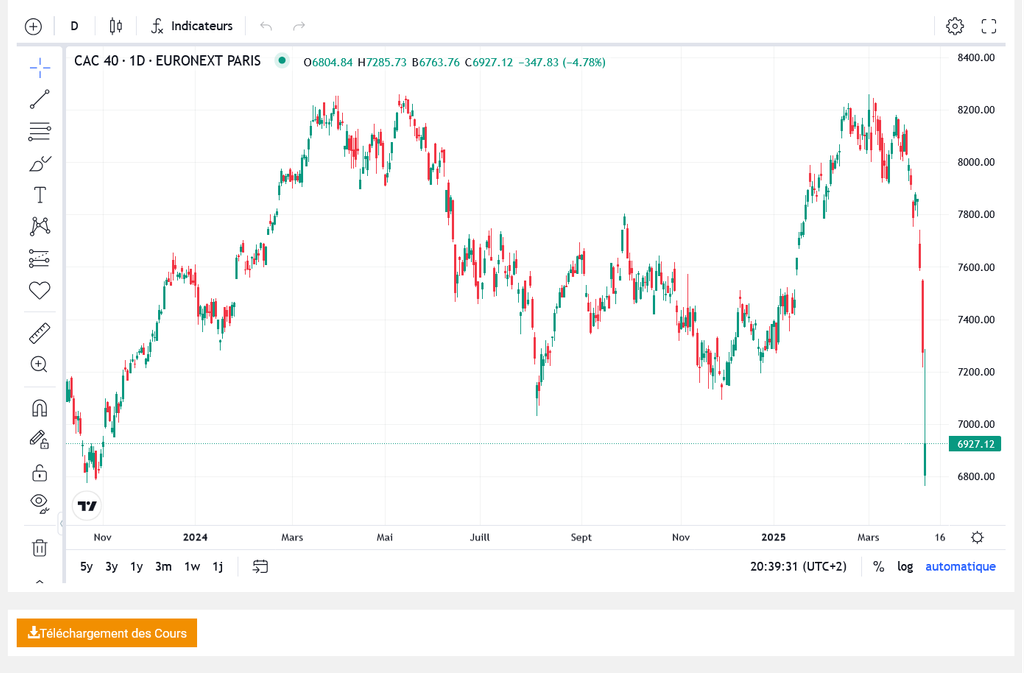Click the add symbol plus icon
Screen dimensions: 1024x673
coord(33,26)
